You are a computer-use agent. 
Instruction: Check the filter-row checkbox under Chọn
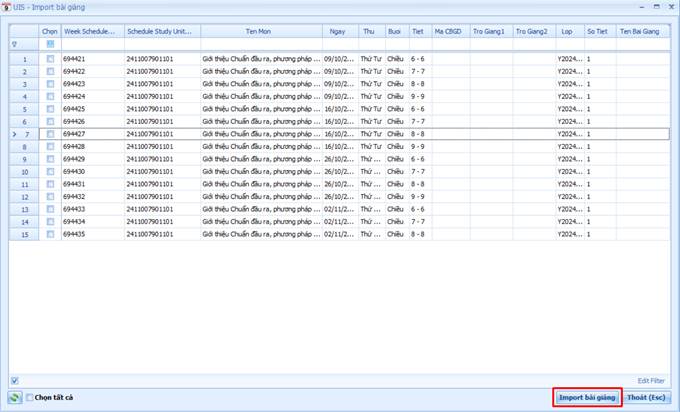coord(50,44)
